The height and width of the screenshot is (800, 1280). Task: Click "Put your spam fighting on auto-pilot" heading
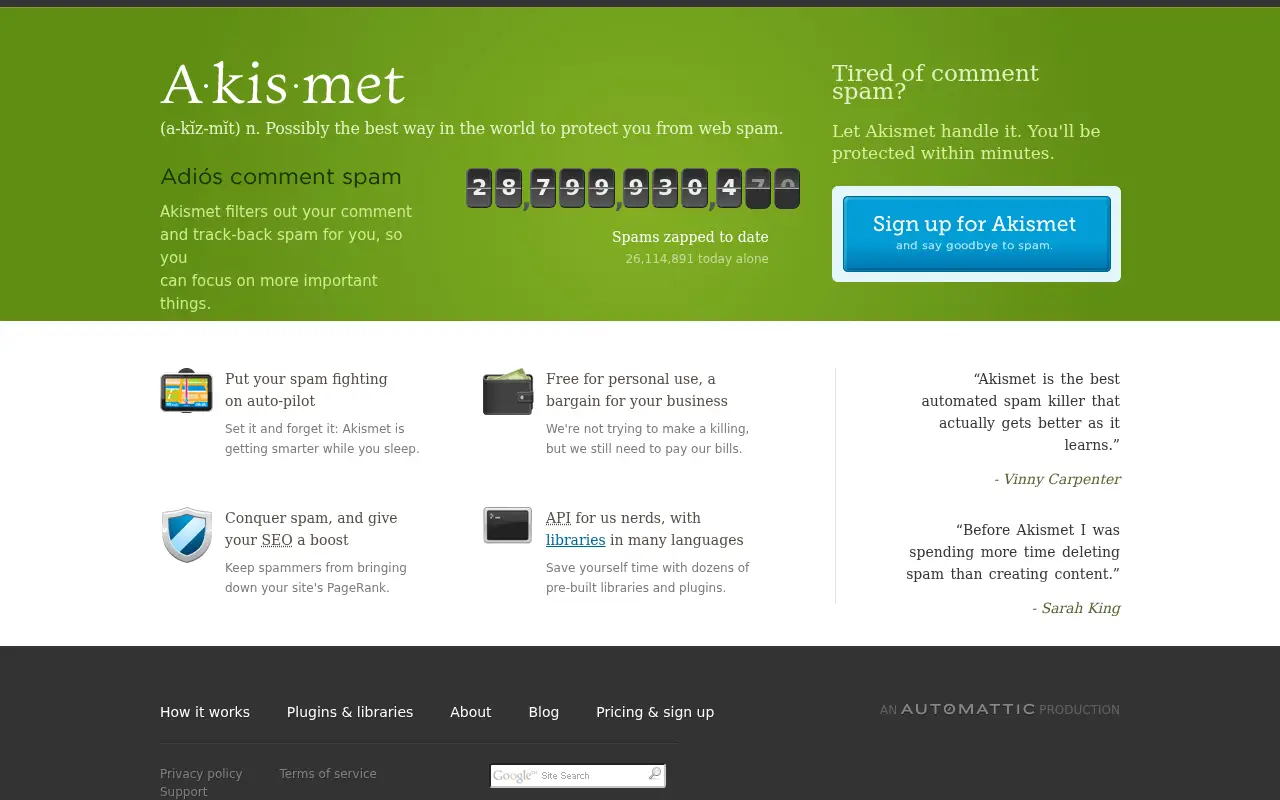(x=306, y=390)
